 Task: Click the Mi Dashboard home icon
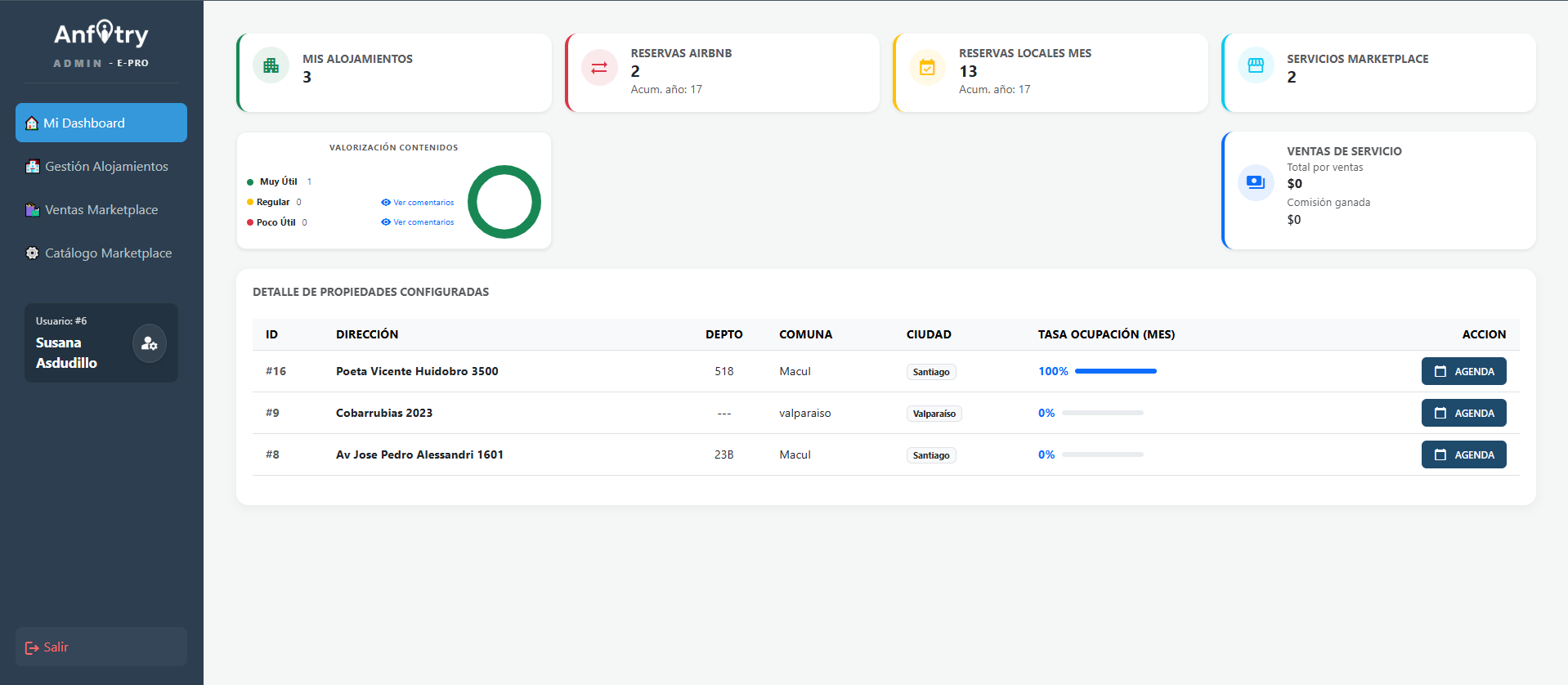[32, 123]
